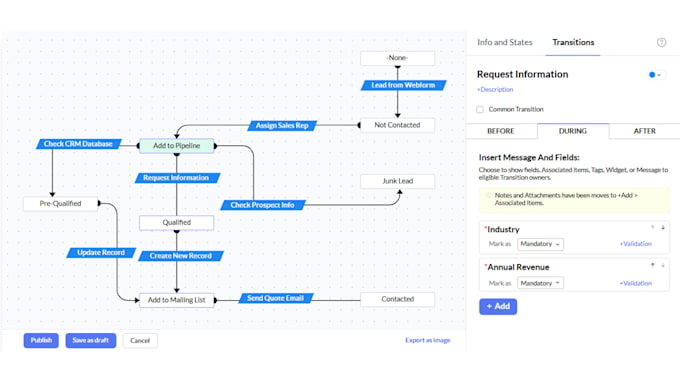This screenshot has width=680, height=383.
Task: Select the Check Prospect Info transition
Action: [x=263, y=205]
